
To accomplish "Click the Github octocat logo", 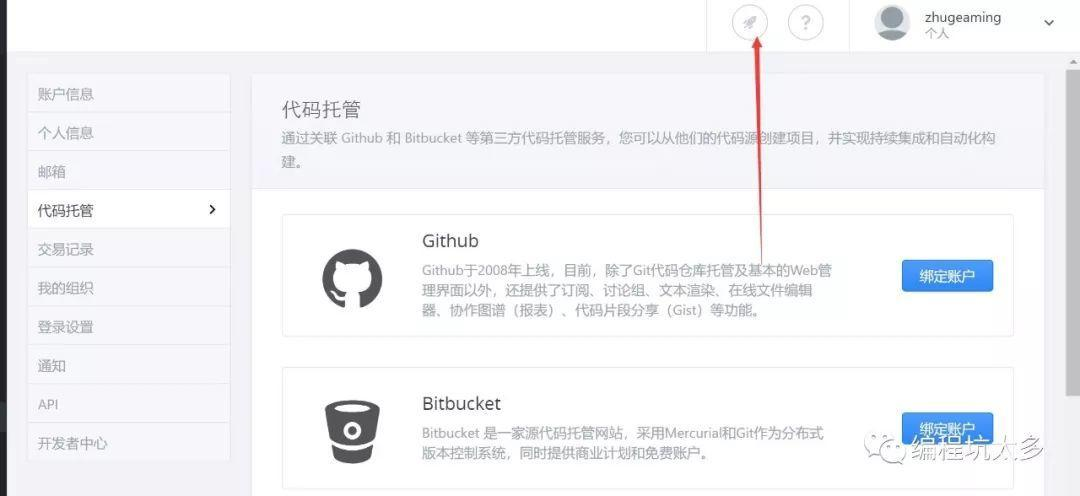I will click(x=352, y=278).
